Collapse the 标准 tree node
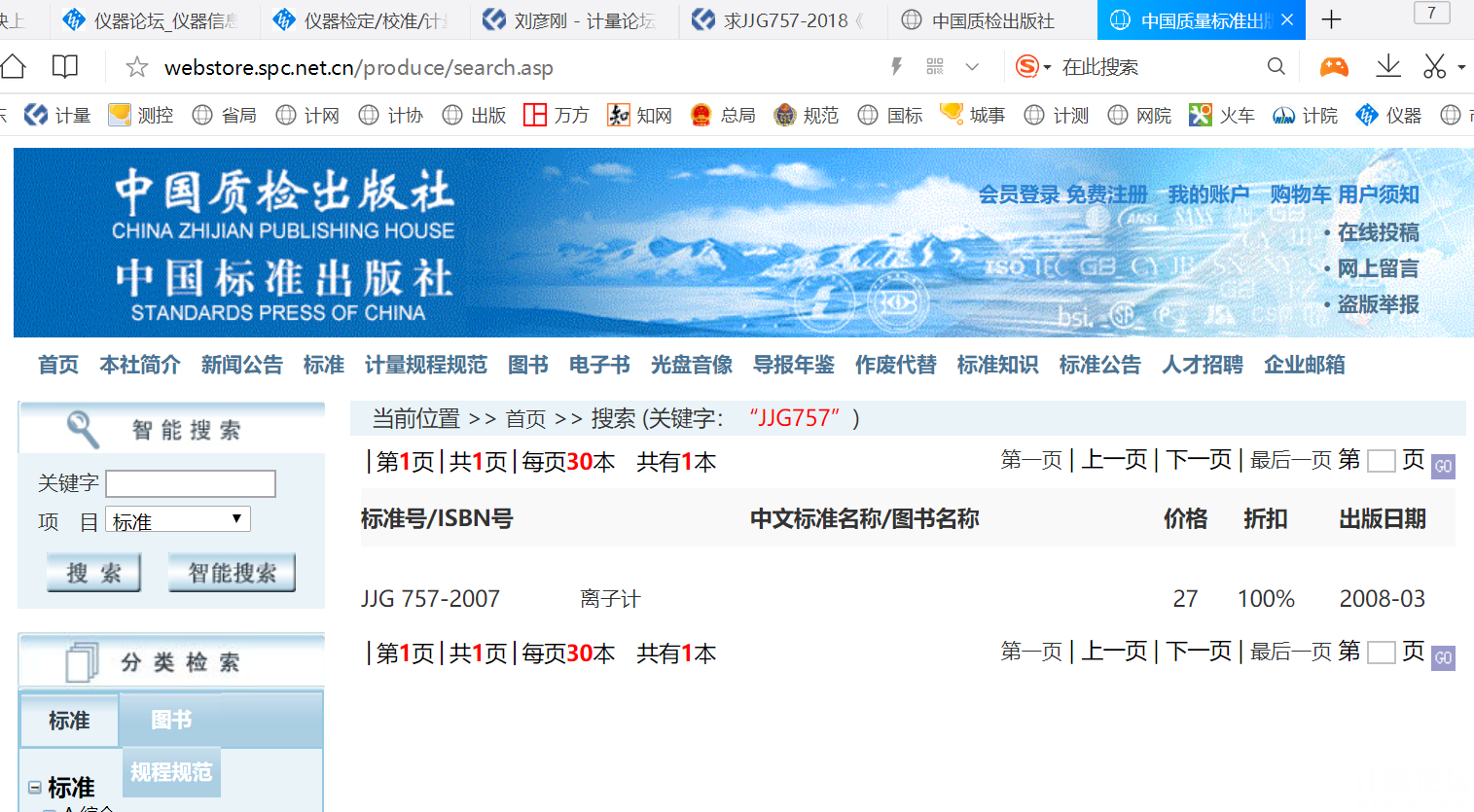This screenshot has height=812, width=1474. click(x=35, y=787)
